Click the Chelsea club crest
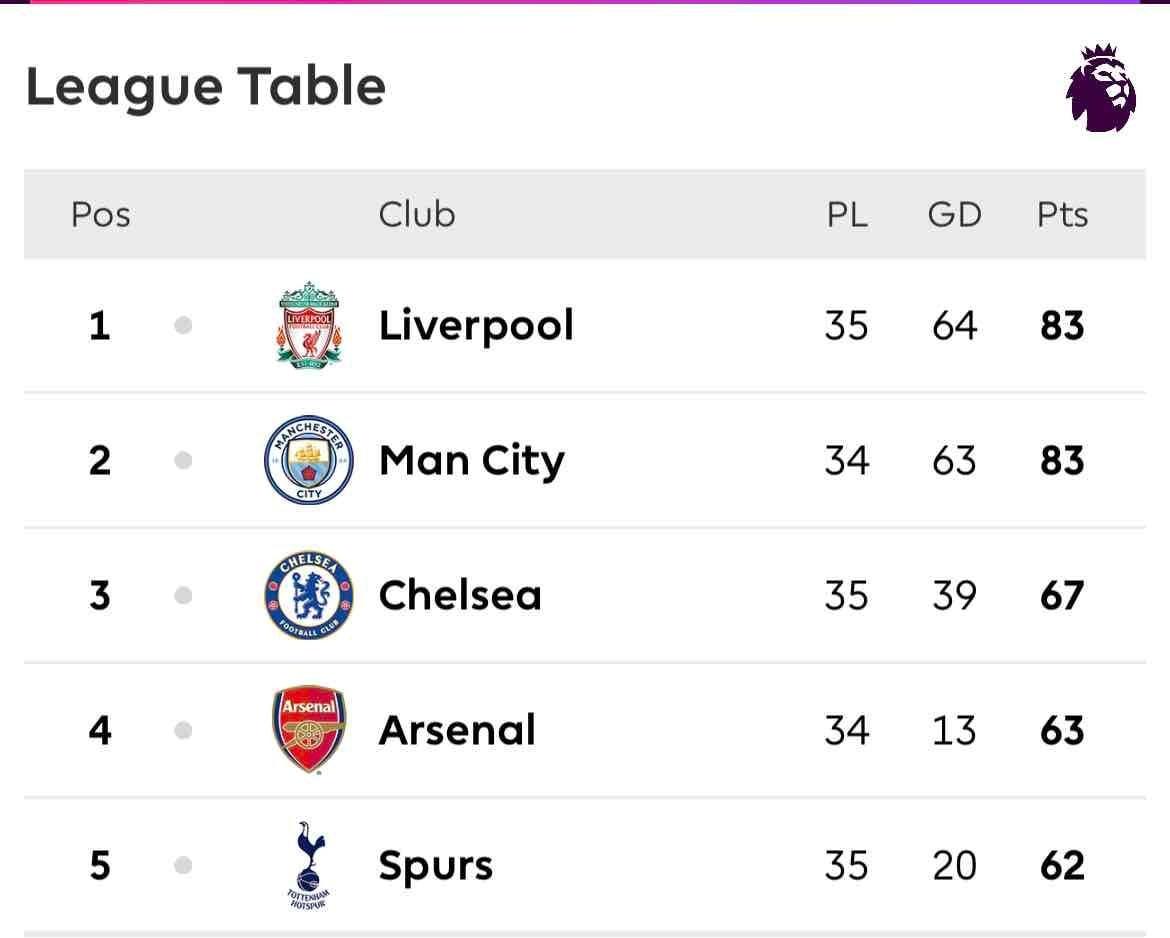 [x=309, y=595]
